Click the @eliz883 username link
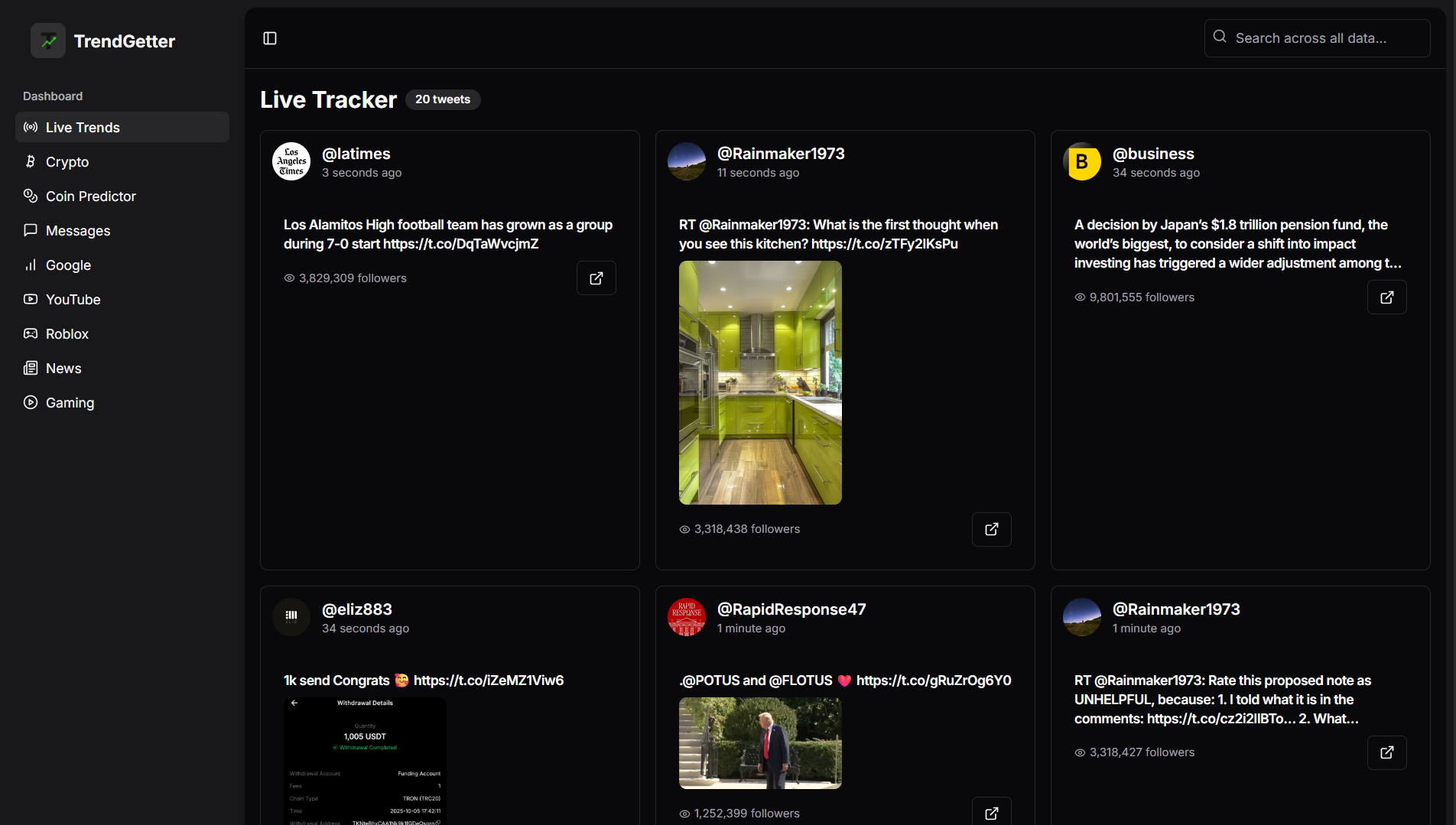This screenshot has width=1456, height=825. point(356,609)
